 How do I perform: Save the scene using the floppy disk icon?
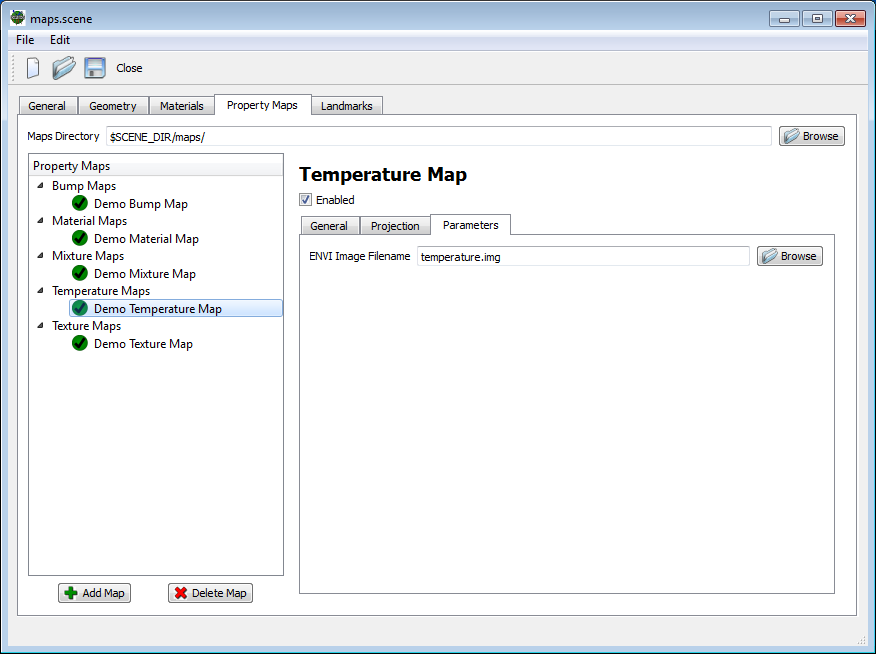click(94, 67)
